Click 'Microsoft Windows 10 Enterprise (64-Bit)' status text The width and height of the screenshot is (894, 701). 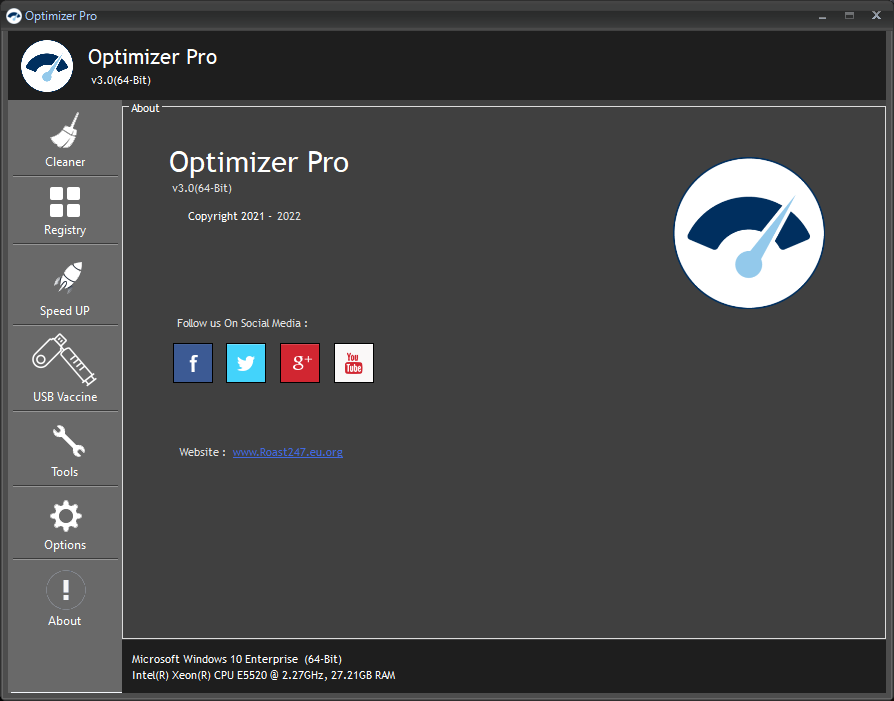click(x=237, y=659)
